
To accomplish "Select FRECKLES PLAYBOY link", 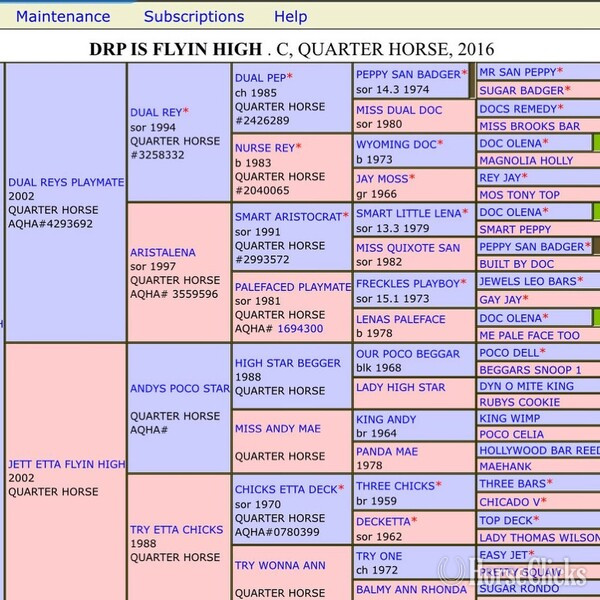I will (408, 284).
